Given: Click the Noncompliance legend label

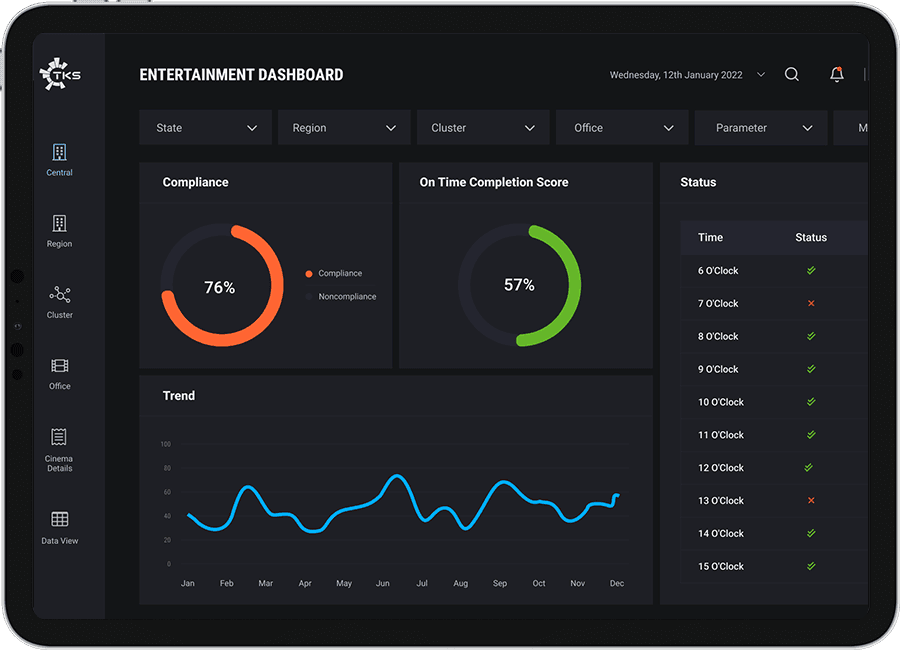Looking at the screenshot, I should tap(347, 297).
